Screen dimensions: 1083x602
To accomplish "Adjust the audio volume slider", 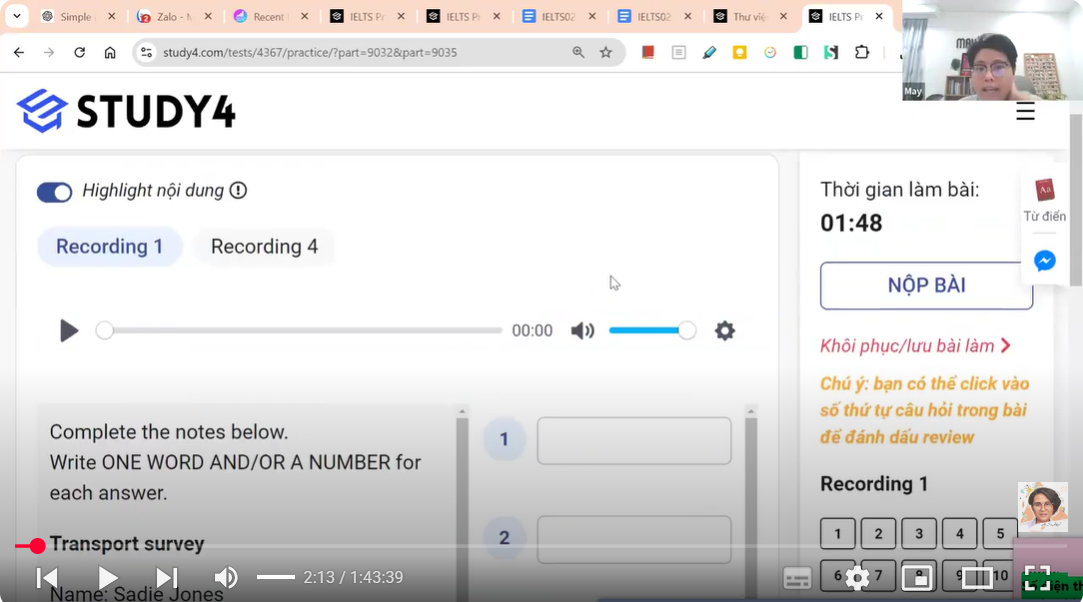I will (652, 331).
